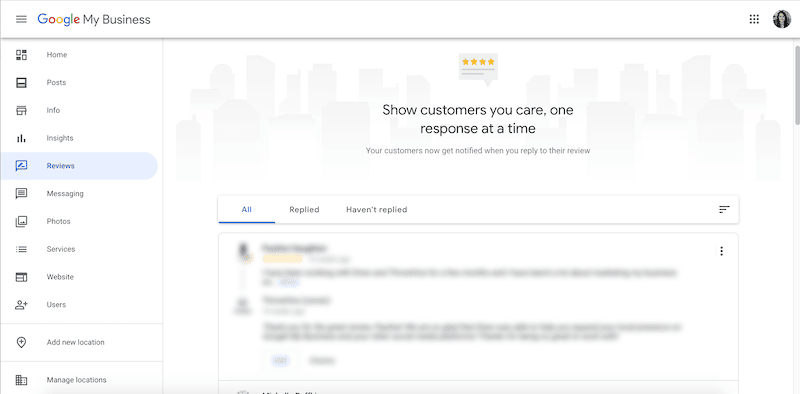Click the Add new location link

point(76,342)
